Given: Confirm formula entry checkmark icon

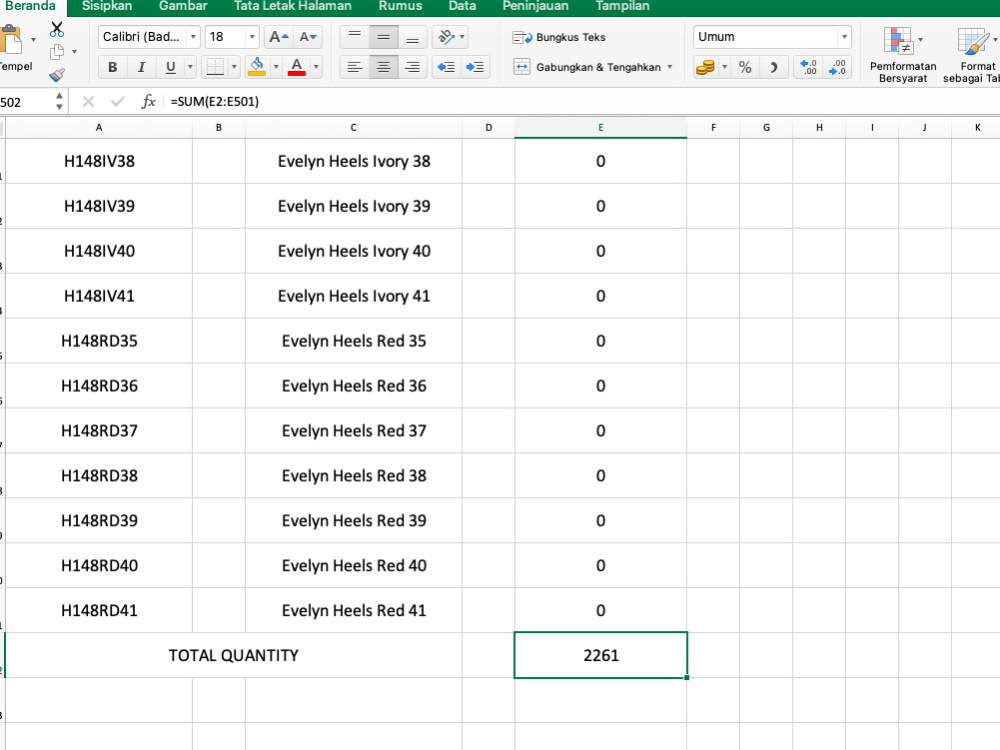Looking at the screenshot, I should tap(117, 101).
